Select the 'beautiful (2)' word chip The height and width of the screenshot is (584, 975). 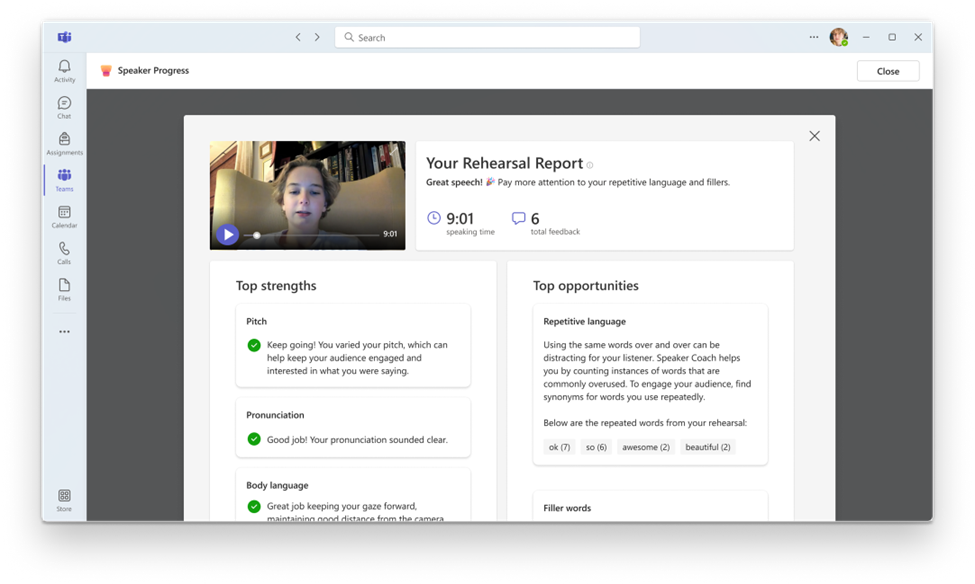pos(708,447)
